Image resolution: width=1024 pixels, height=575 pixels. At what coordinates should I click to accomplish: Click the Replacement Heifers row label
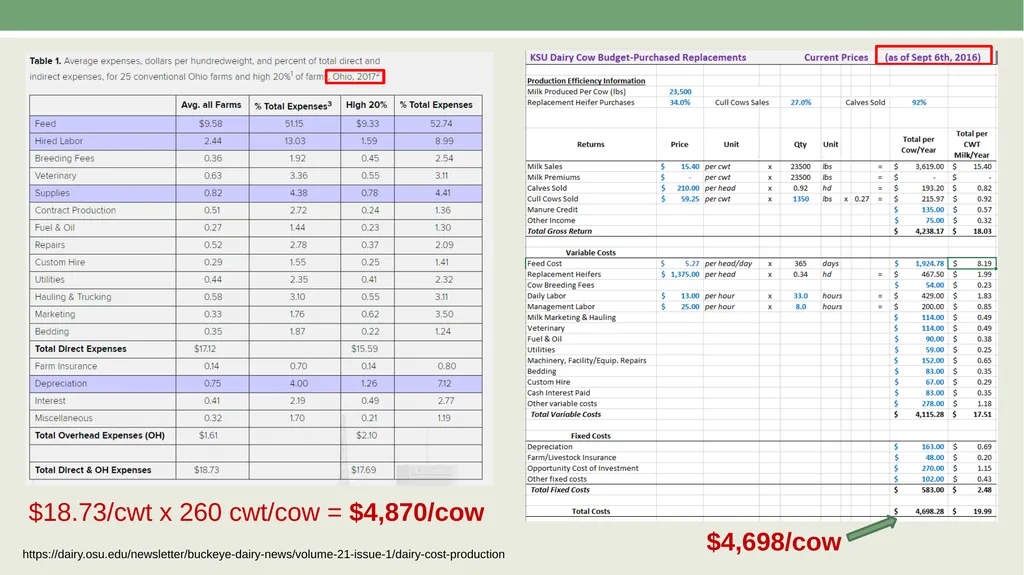(x=564, y=274)
